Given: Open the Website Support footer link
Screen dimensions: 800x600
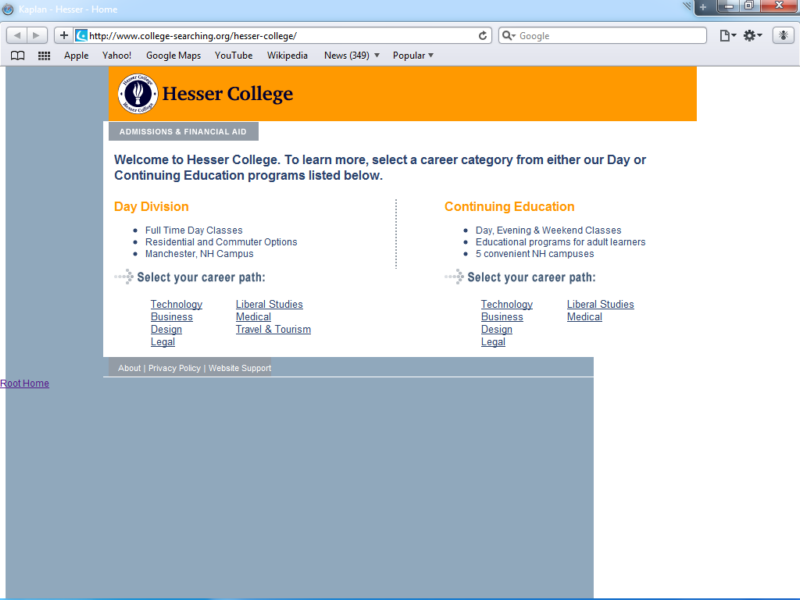Looking at the screenshot, I should (240, 368).
